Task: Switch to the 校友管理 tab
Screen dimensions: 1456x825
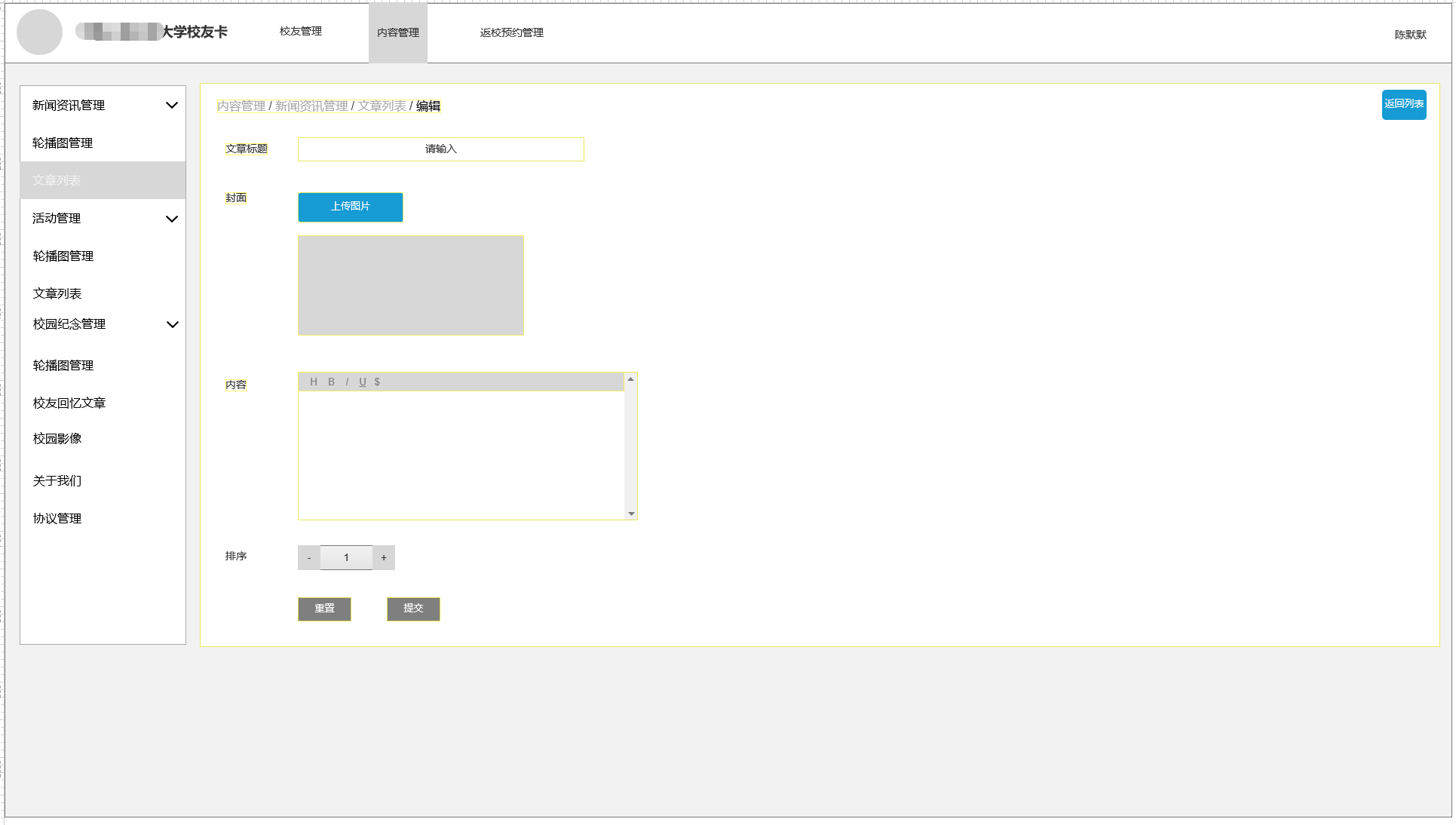Action: tap(301, 31)
